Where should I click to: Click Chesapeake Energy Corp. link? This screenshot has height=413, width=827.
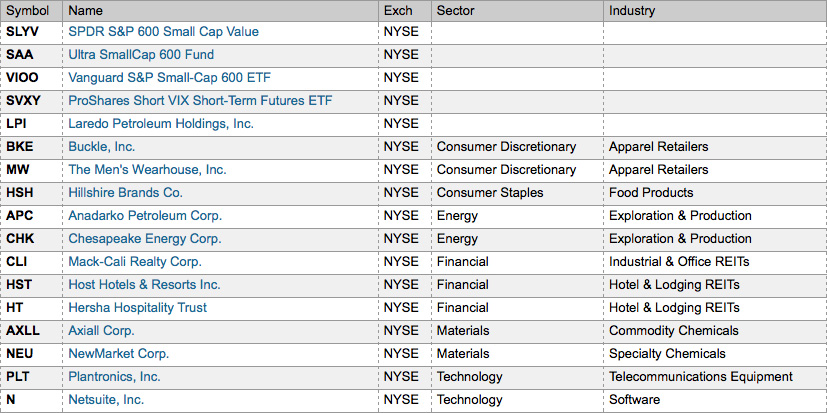click(144, 239)
